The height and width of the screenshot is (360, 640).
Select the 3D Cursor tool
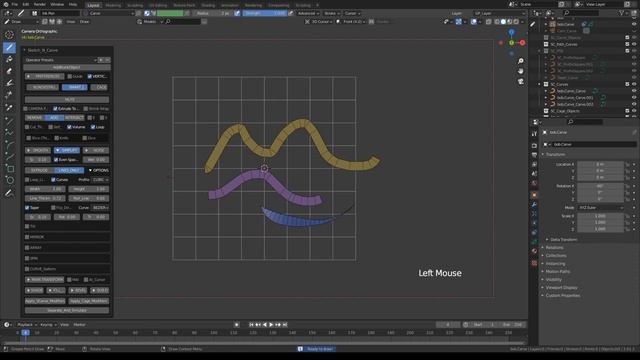(9, 35)
